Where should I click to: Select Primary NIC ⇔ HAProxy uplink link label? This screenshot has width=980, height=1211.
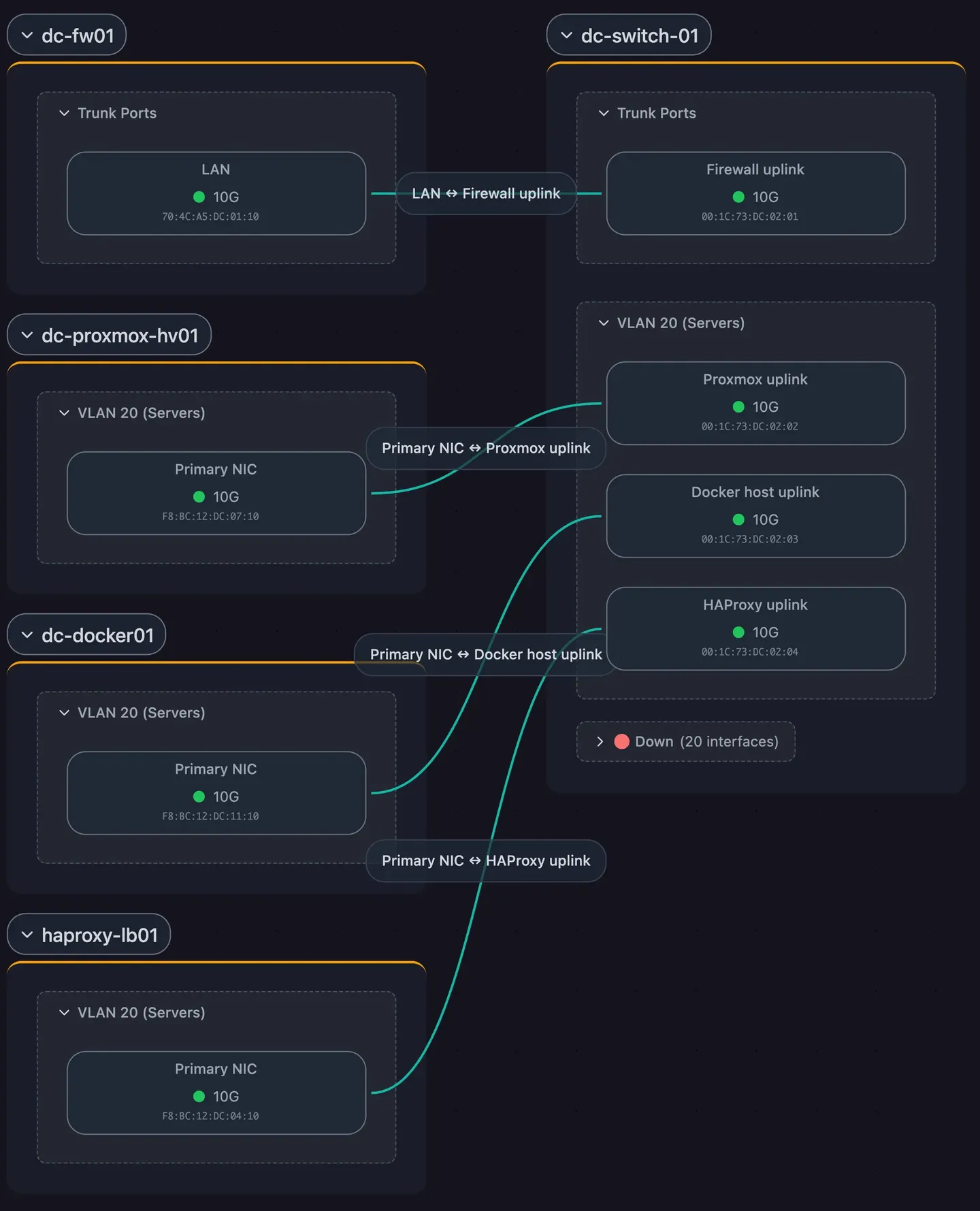(x=486, y=860)
